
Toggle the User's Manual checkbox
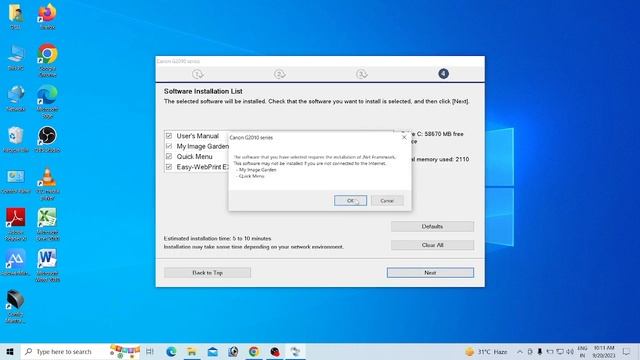169,136
